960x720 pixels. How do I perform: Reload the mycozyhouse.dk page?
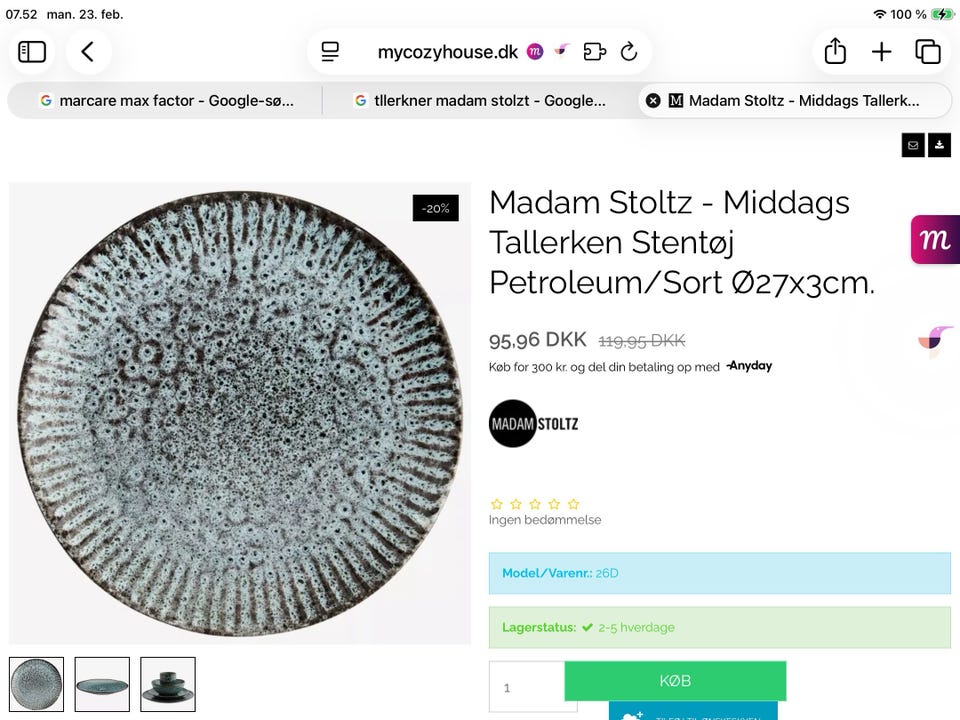tap(629, 52)
